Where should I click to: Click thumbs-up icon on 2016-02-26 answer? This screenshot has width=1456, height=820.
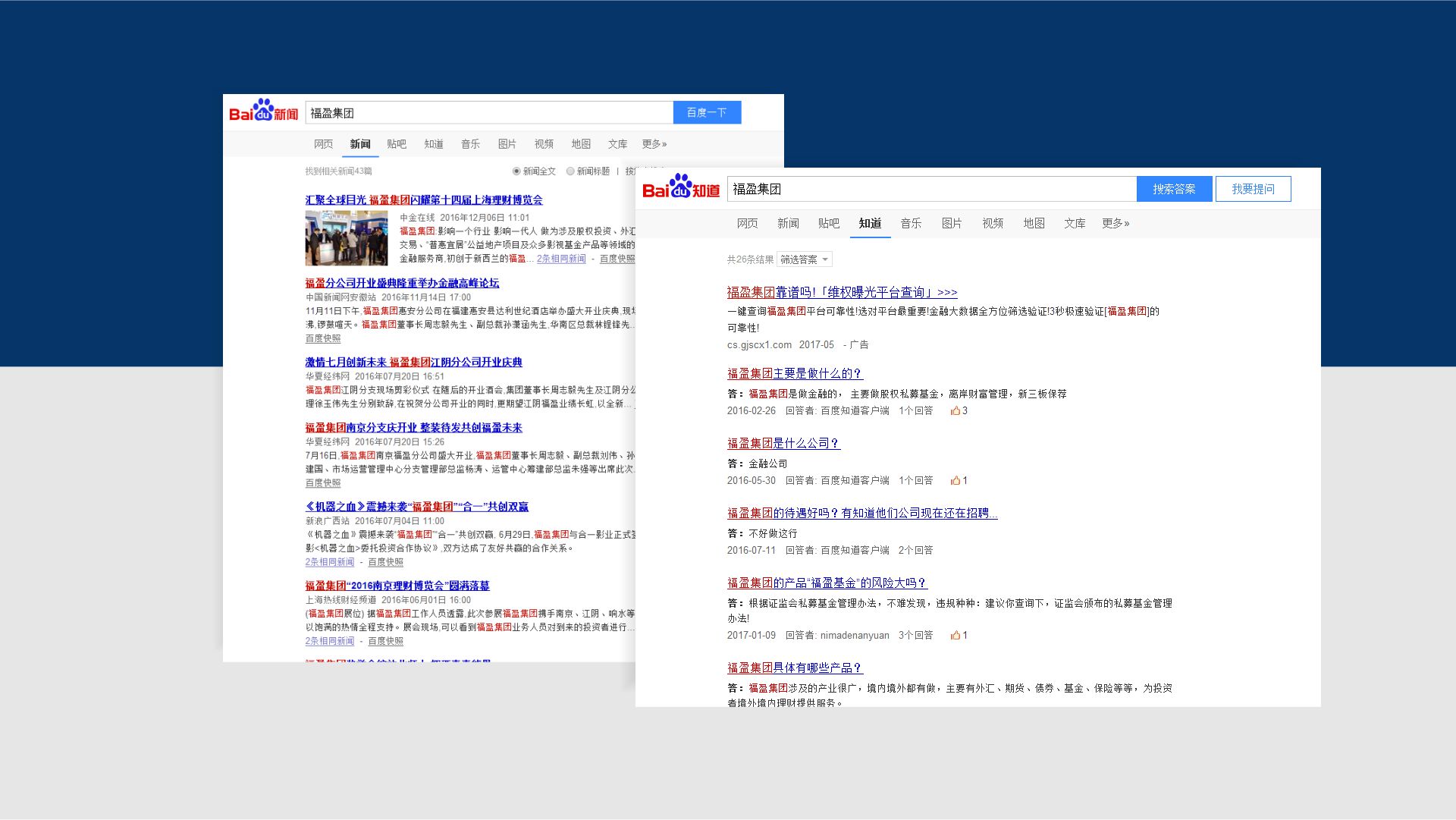(955, 411)
